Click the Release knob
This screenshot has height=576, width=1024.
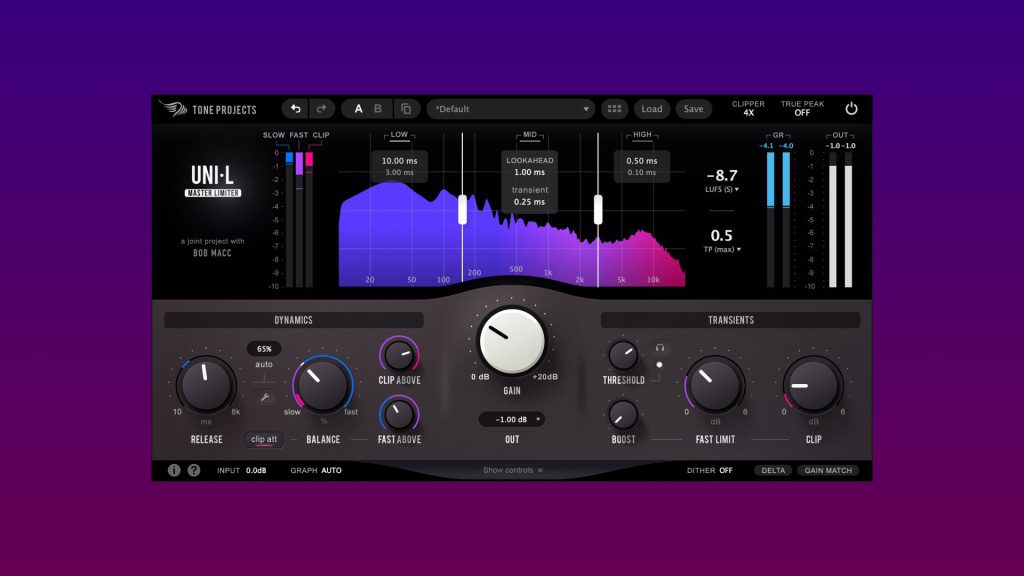(x=206, y=385)
